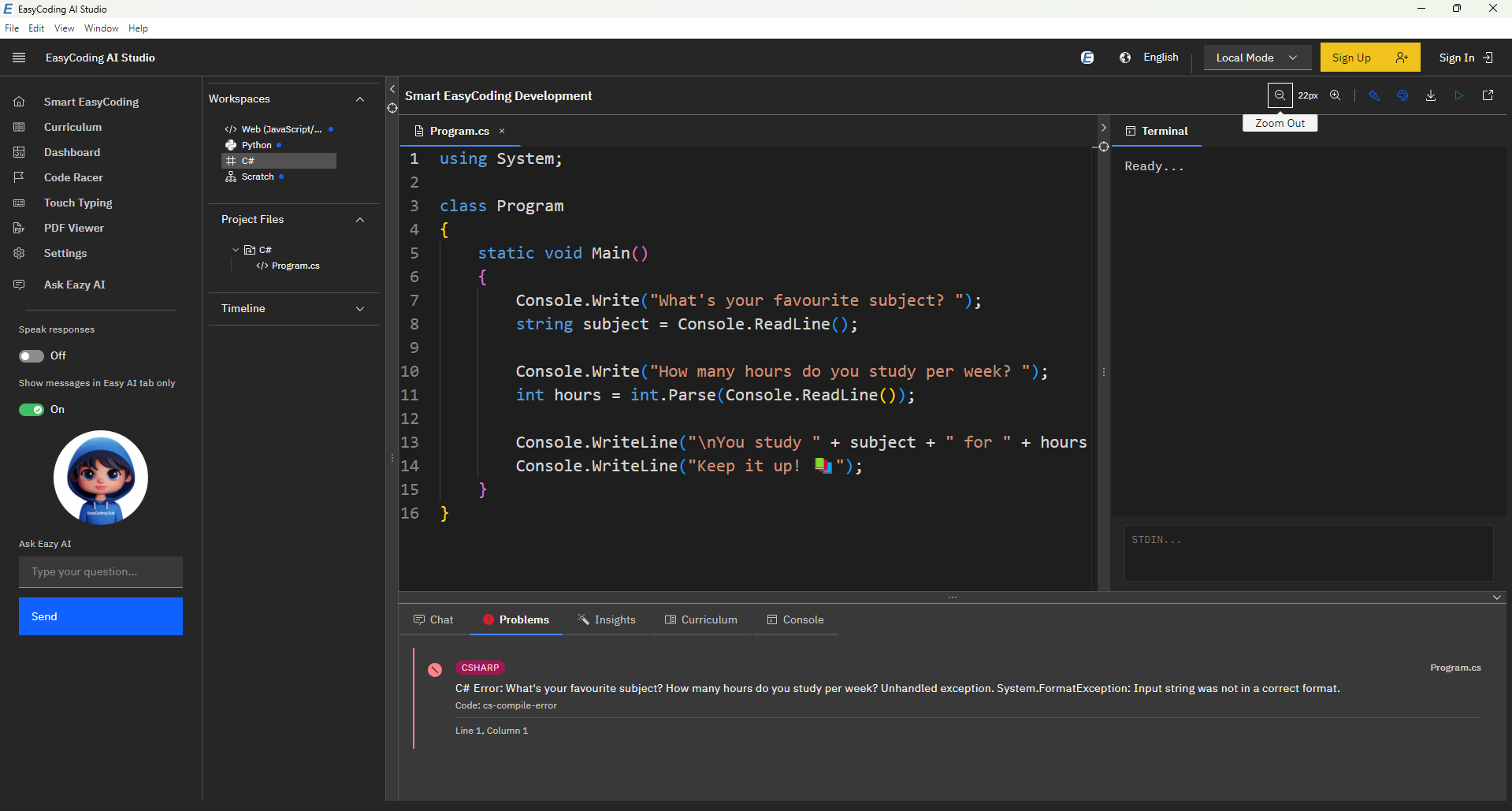Switch to the Problems tab

pyautogui.click(x=516, y=619)
